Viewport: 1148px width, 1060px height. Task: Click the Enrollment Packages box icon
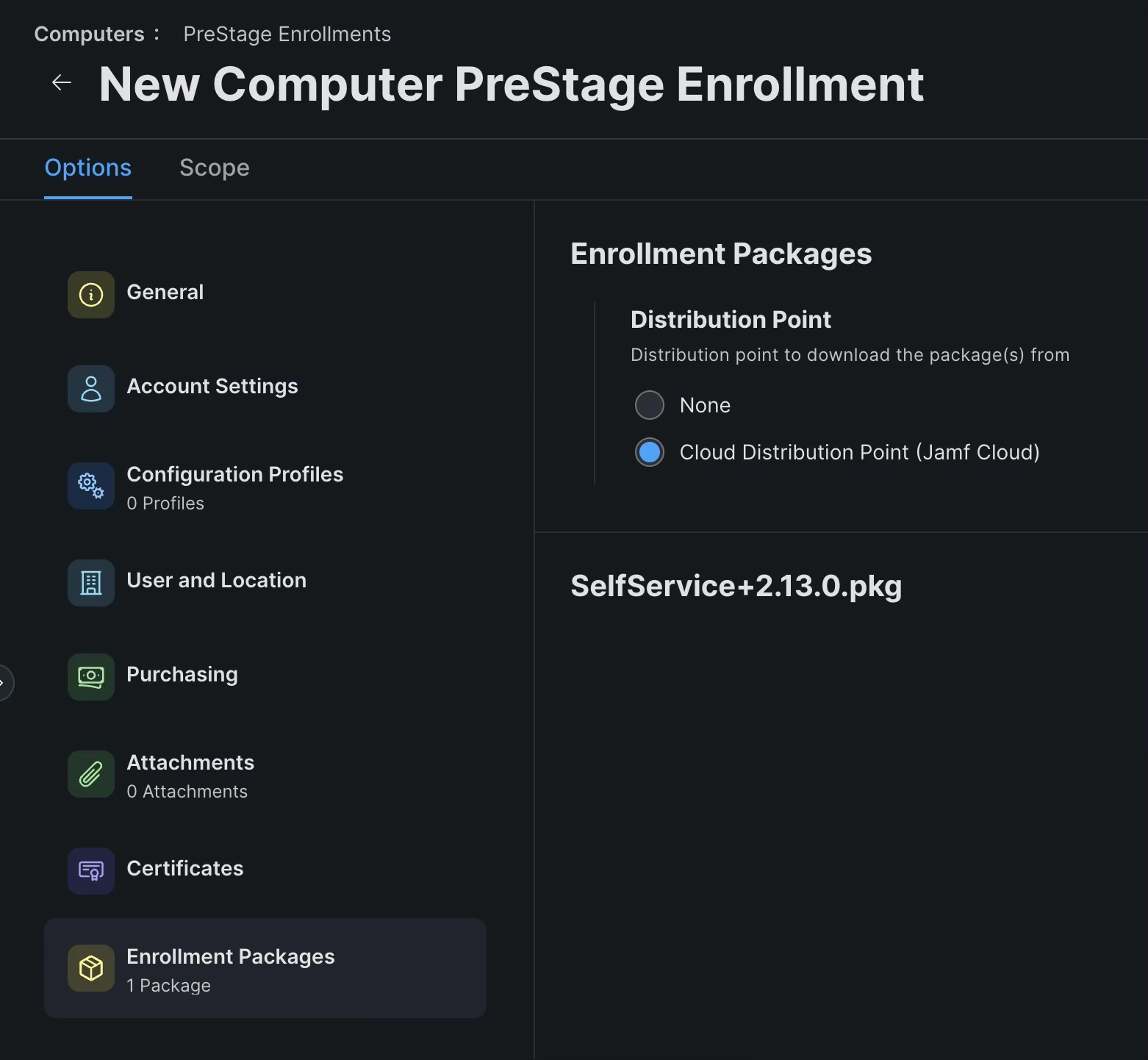pos(91,968)
